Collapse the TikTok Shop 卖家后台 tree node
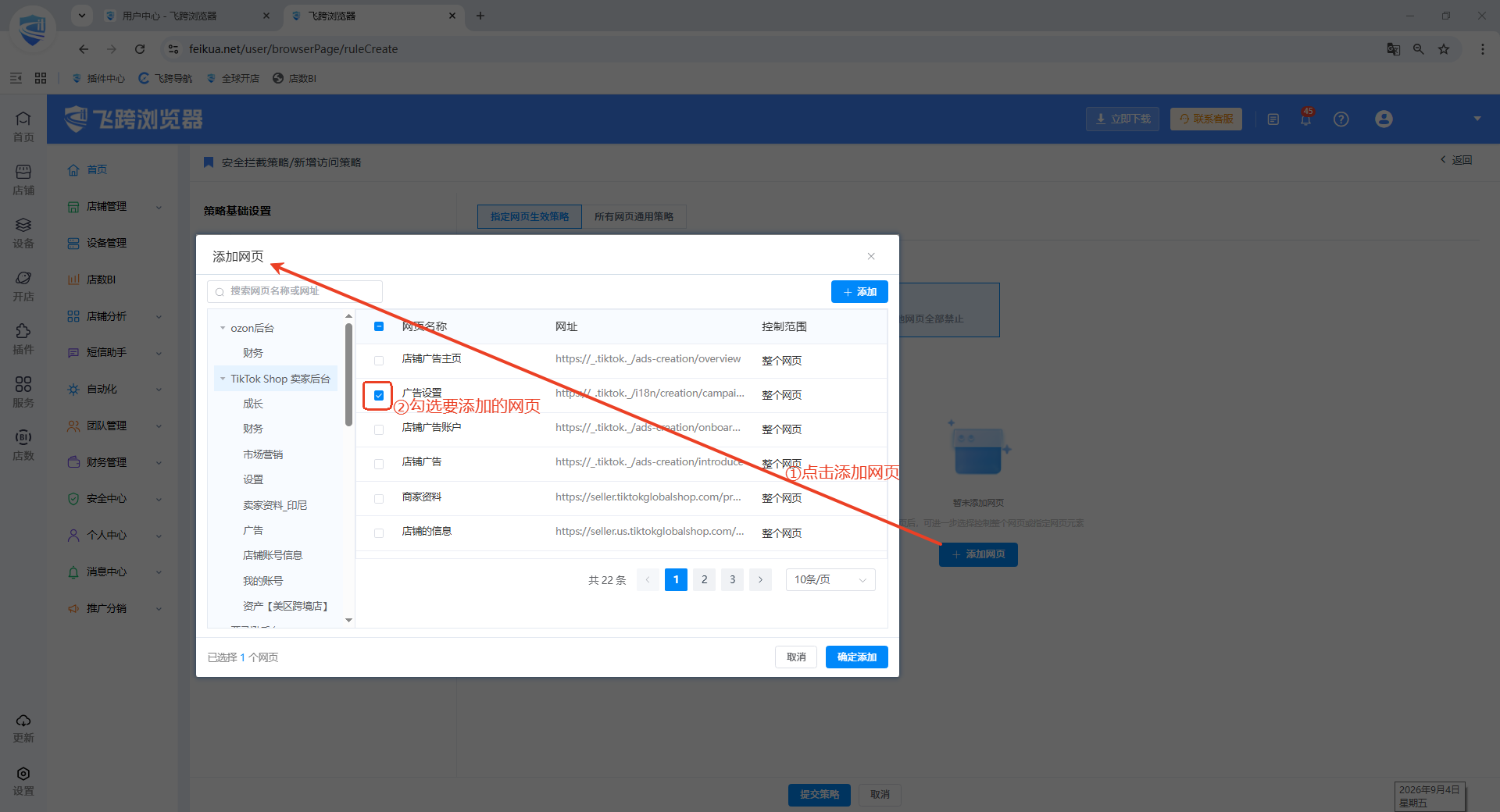 [223, 379]
